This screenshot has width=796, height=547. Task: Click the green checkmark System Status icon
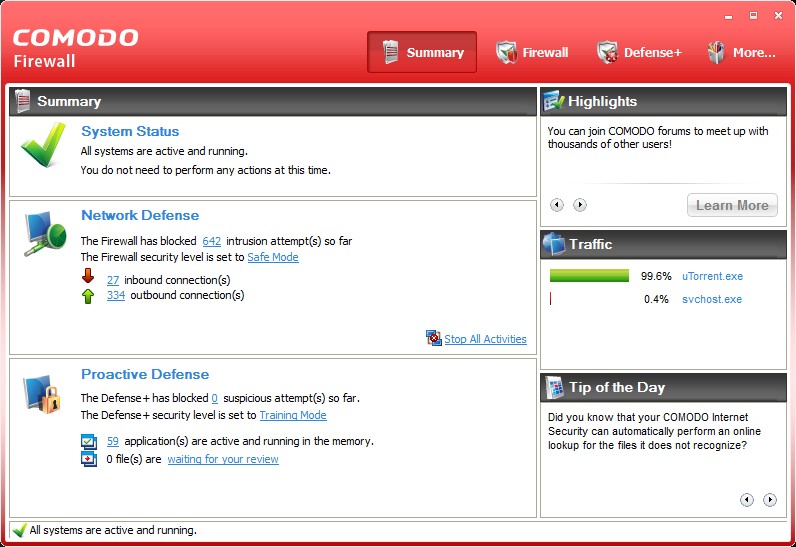pos(44,145)
